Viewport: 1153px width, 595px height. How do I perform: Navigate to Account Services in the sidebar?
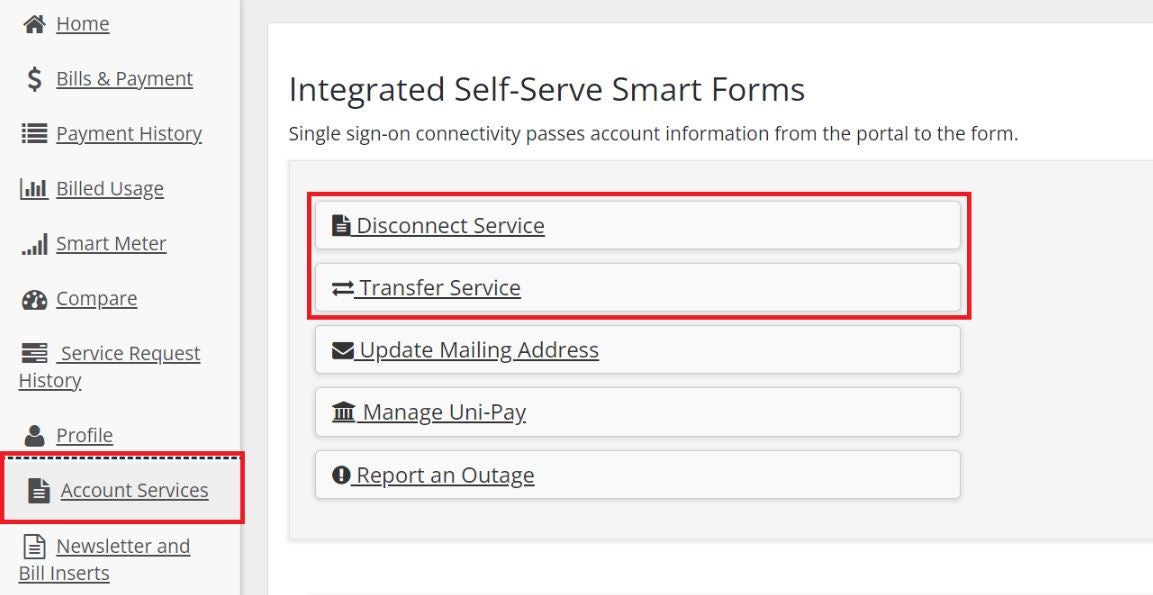pyautogui.click(x=134, y=490)
